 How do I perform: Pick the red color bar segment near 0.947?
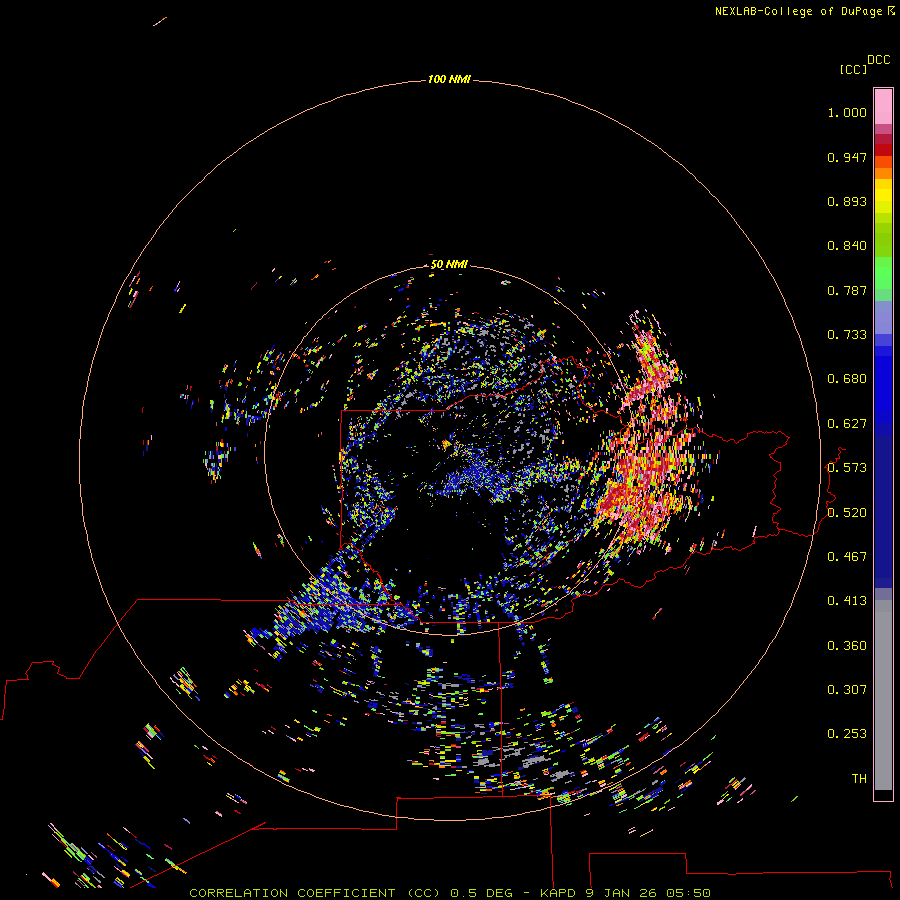(883, 150)
